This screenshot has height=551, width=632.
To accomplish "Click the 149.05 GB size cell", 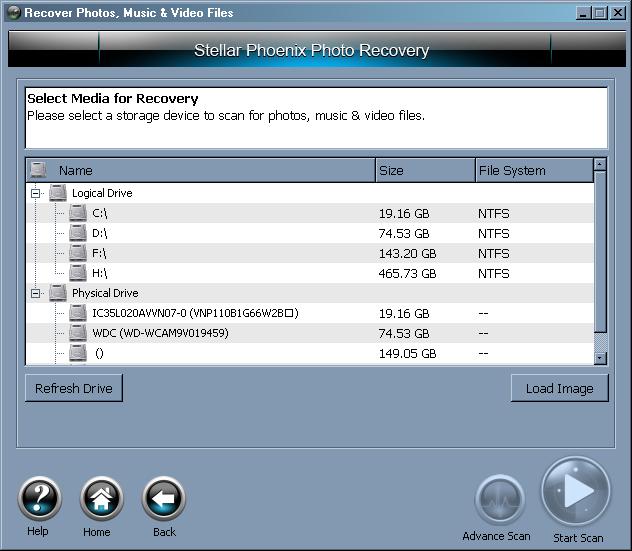I will (x=407, y=353).
